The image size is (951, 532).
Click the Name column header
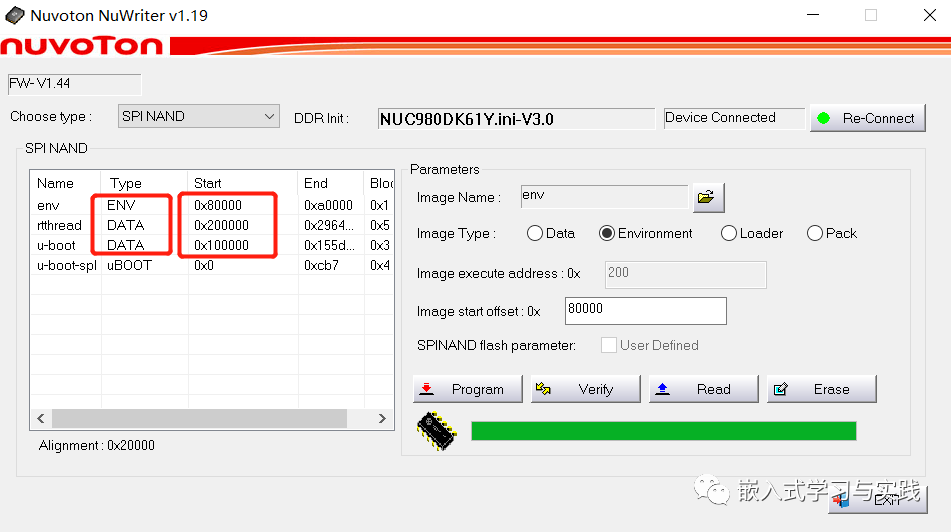click(66, 183)
